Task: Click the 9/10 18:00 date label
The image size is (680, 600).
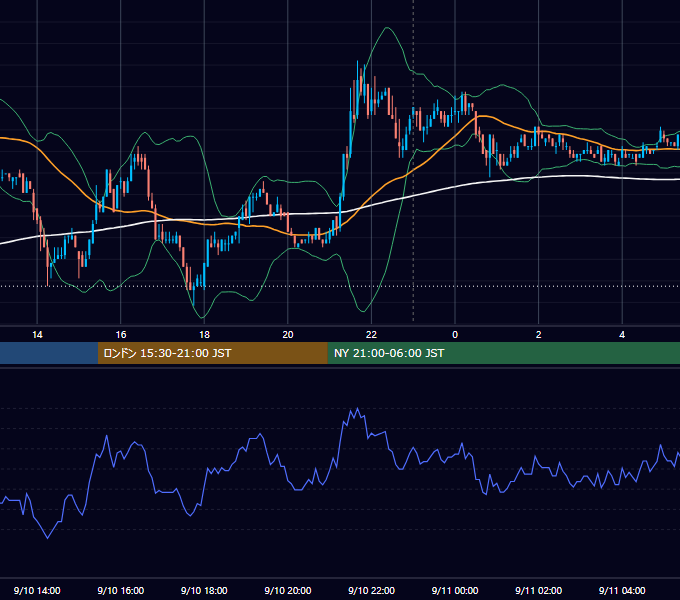Action: click(x=204, y=590)
